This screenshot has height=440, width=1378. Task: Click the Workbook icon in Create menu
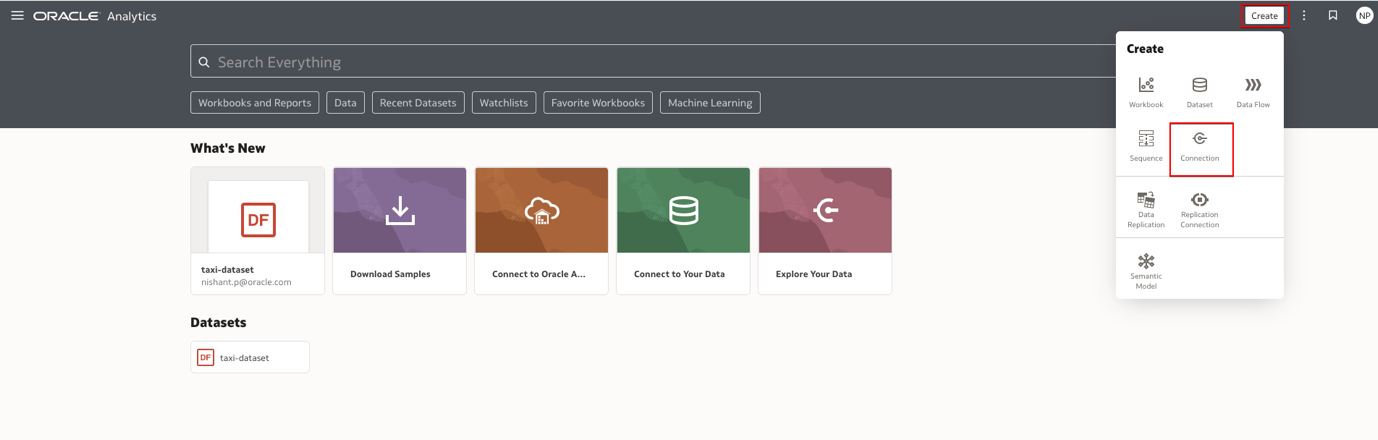[x=1146, y=90]
